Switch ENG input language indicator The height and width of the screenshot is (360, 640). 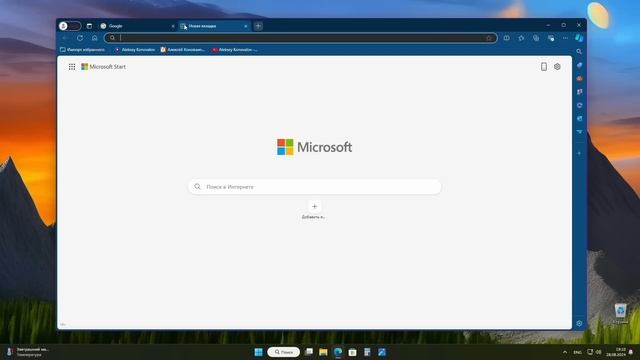[578, 352]
